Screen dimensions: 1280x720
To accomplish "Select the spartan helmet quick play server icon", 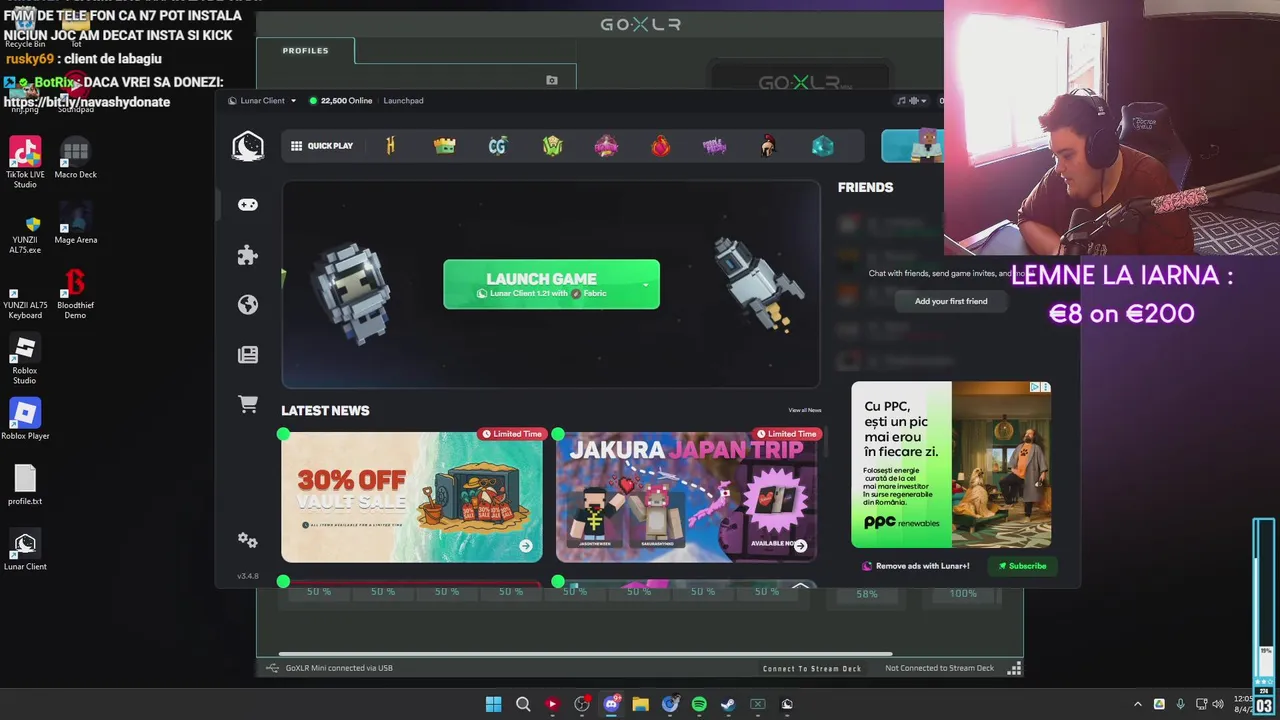I will click(768, 146).
